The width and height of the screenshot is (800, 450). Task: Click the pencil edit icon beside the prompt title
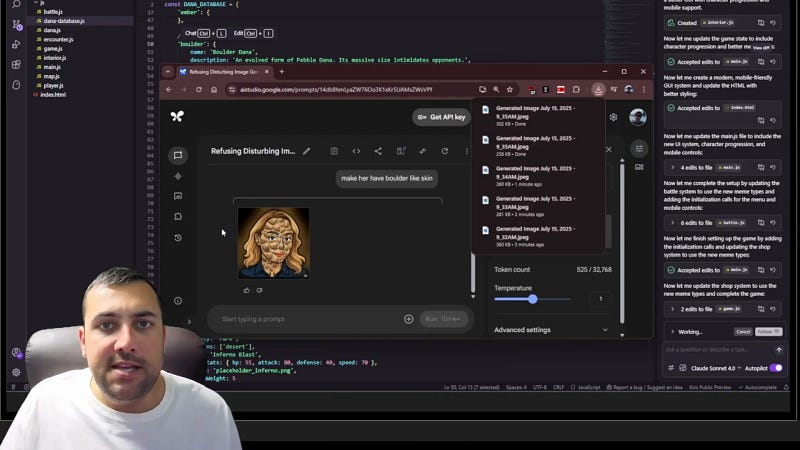coord(306,151)
